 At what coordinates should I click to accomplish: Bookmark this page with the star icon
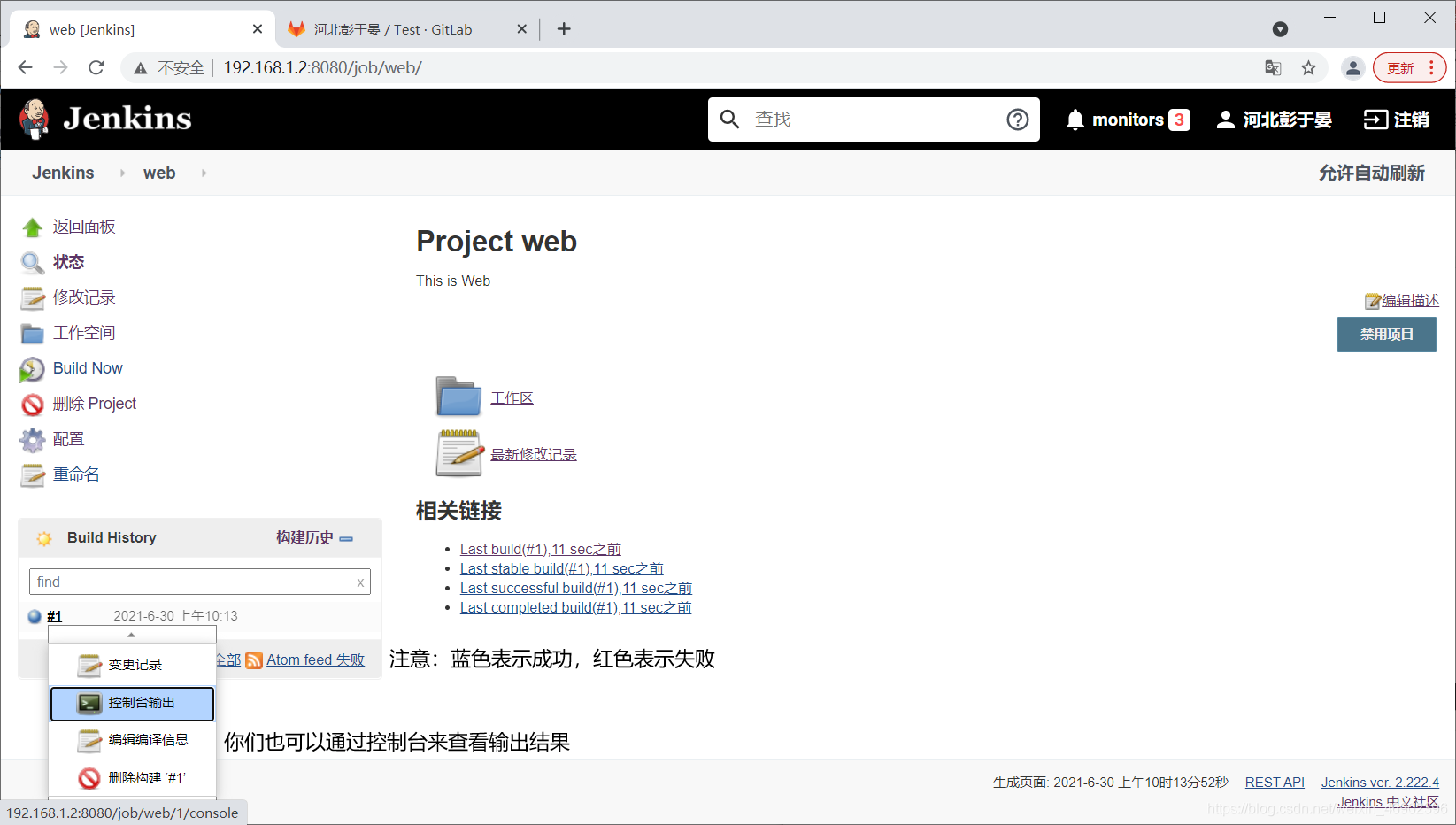click(x=1308, y=68)
